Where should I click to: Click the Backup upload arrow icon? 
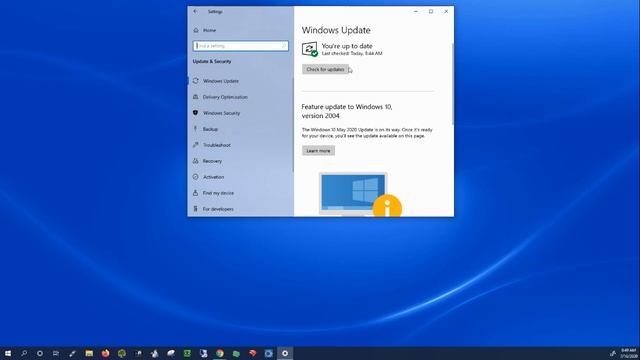[196, 129]
